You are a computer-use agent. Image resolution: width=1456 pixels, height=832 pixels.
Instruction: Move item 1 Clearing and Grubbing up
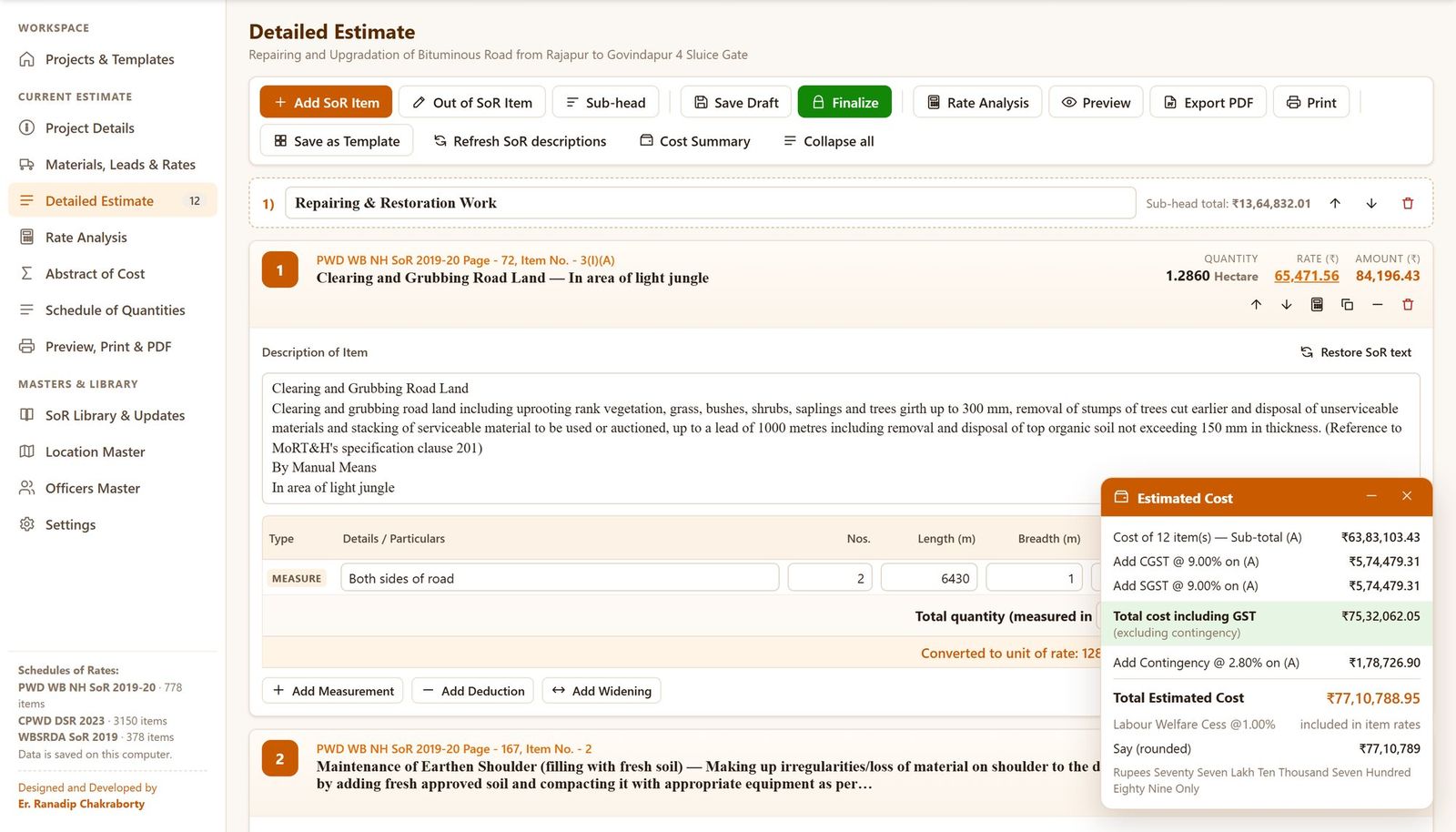[1256, 305]
